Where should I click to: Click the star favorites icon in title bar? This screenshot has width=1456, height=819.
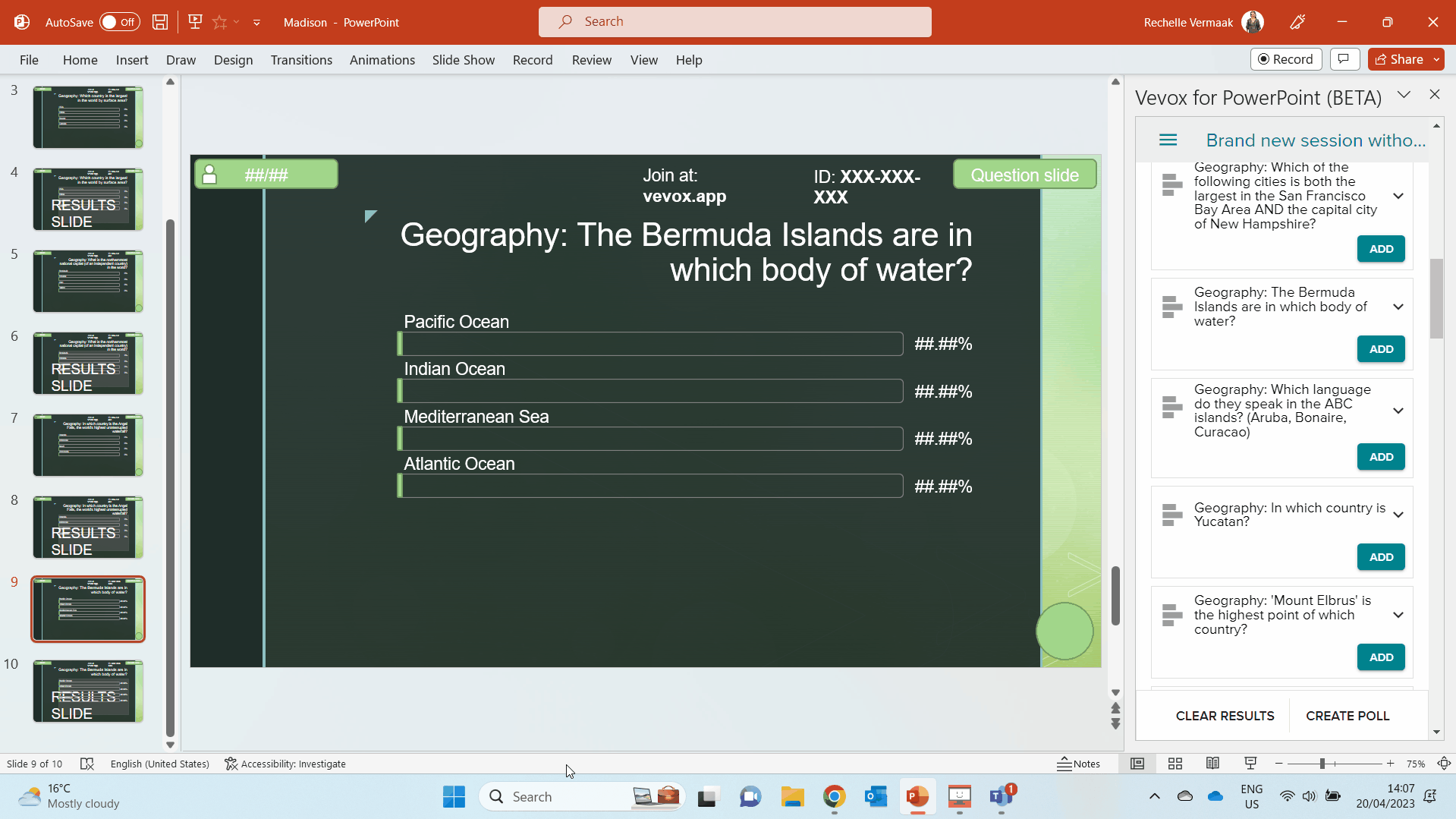tap(220, 22)
